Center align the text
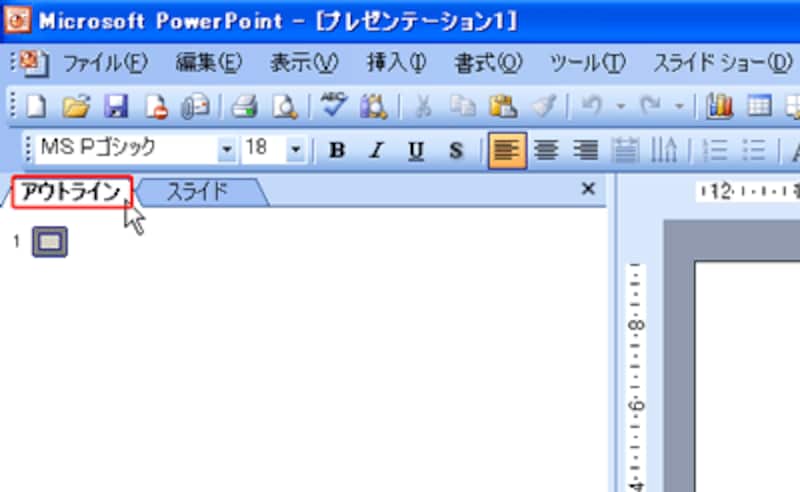Image resolution: width=800 pixels, height=492 pixels. pos(546,150)
